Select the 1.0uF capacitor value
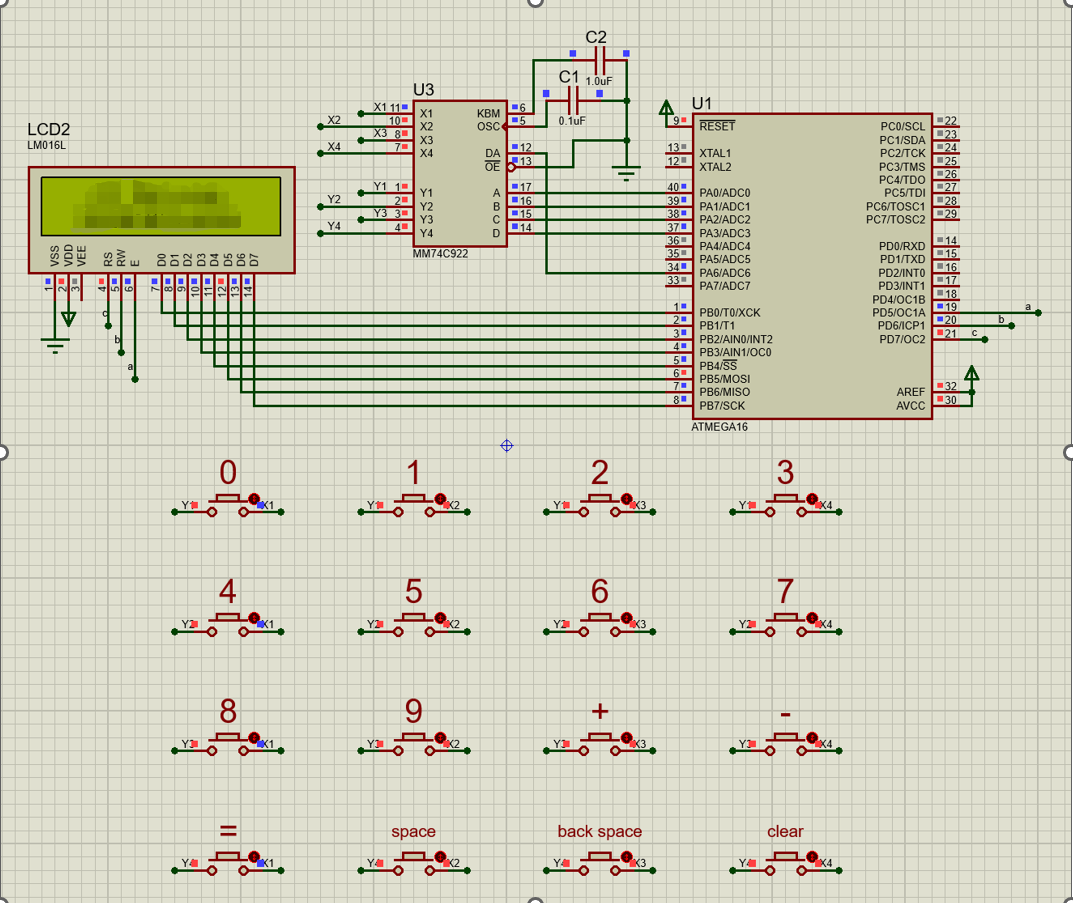 coord(599,81)
